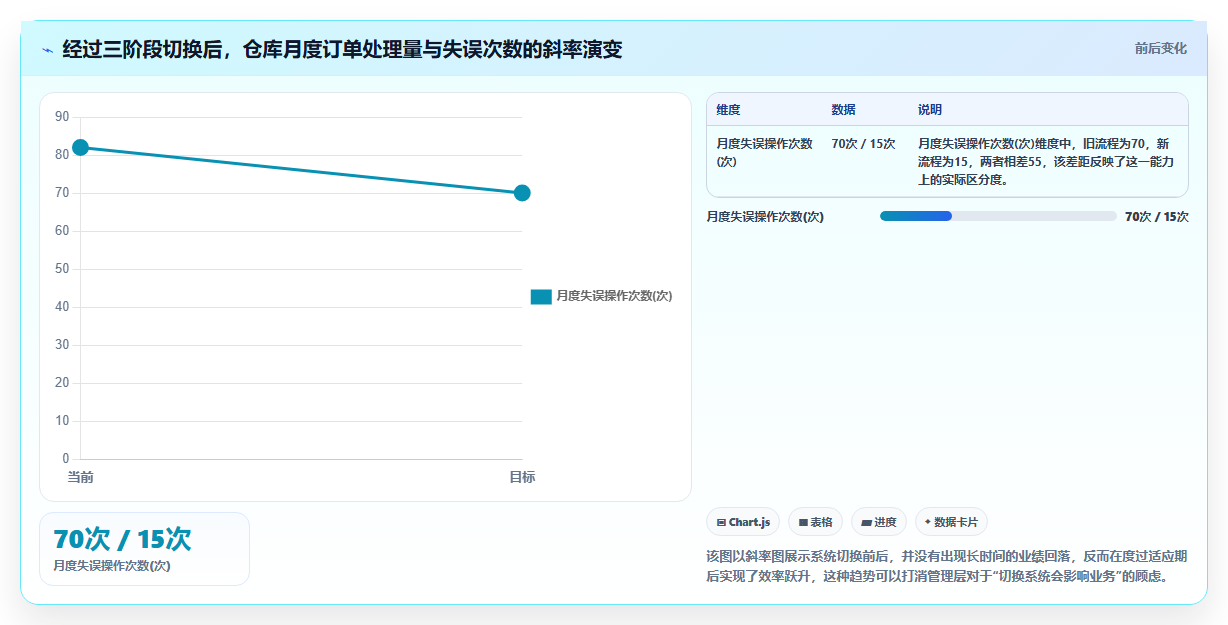Click the lightning icon beside the title
The height and width of the screenshot is (625, 1228).
pyautogui.click(x=47, y=49)
